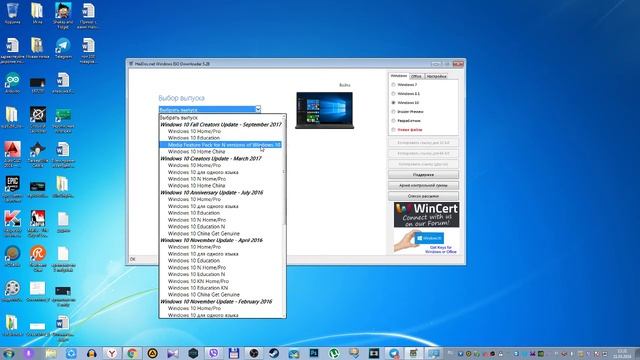The height and width of the screenshot is (360, 640).
Task: Open the Выбрать выпуск edition combo box
Action: pos(209,109)
